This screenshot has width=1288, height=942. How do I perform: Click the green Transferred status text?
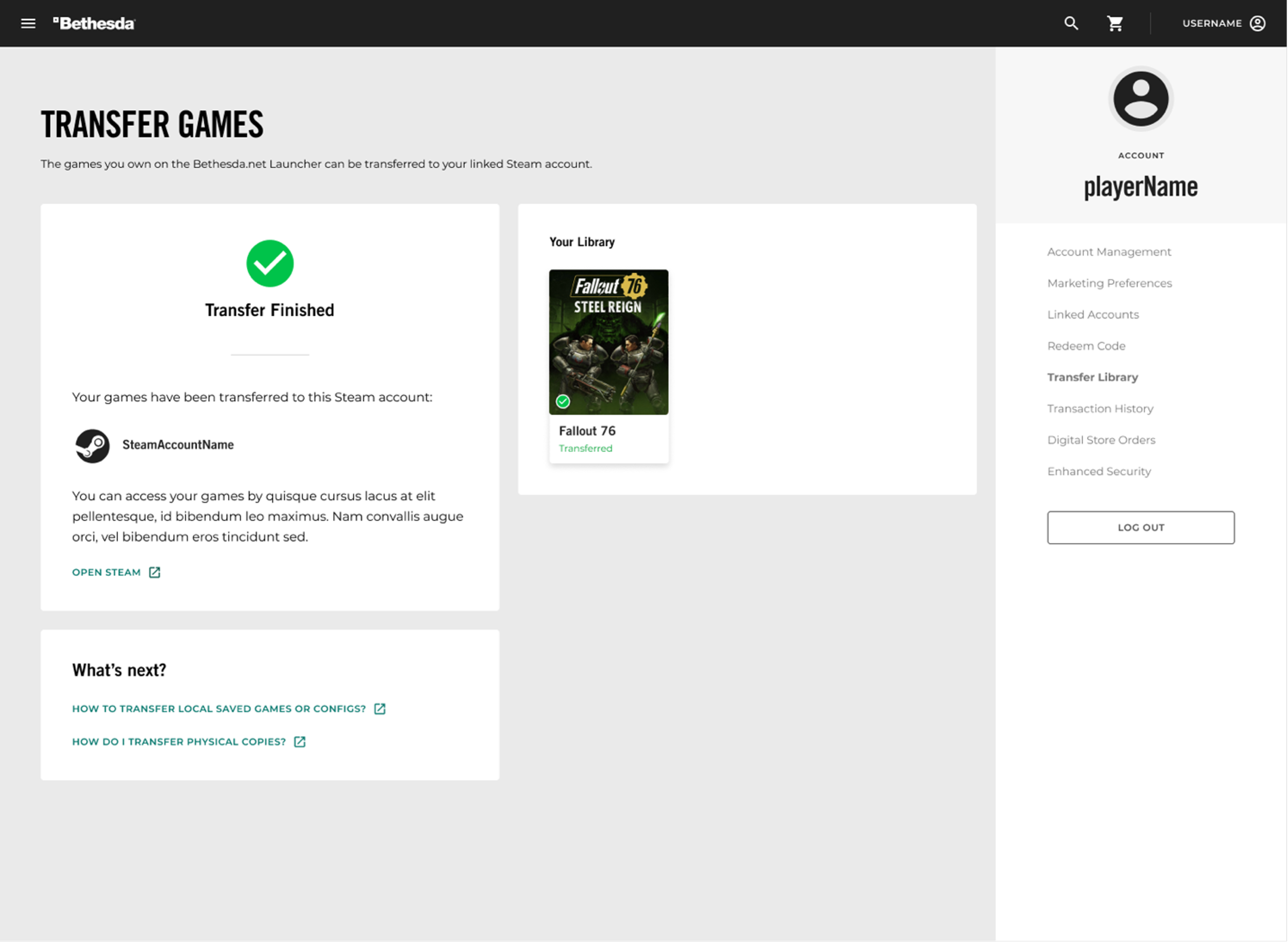(586, 449)
